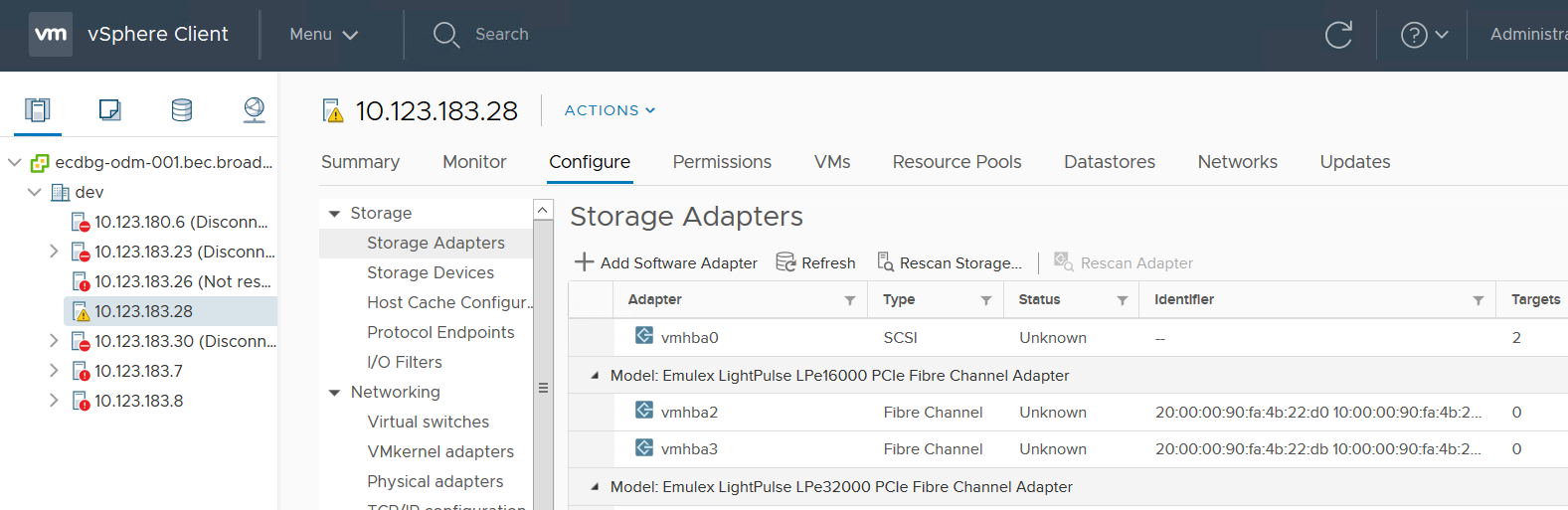The height and width of the screenshot is (510, 1568).
Task: Select the Configure tab
Action: (590, 162)
